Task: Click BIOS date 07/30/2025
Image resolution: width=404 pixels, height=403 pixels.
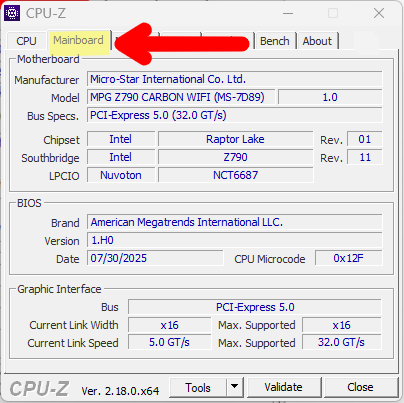Action: coord(155,258)
